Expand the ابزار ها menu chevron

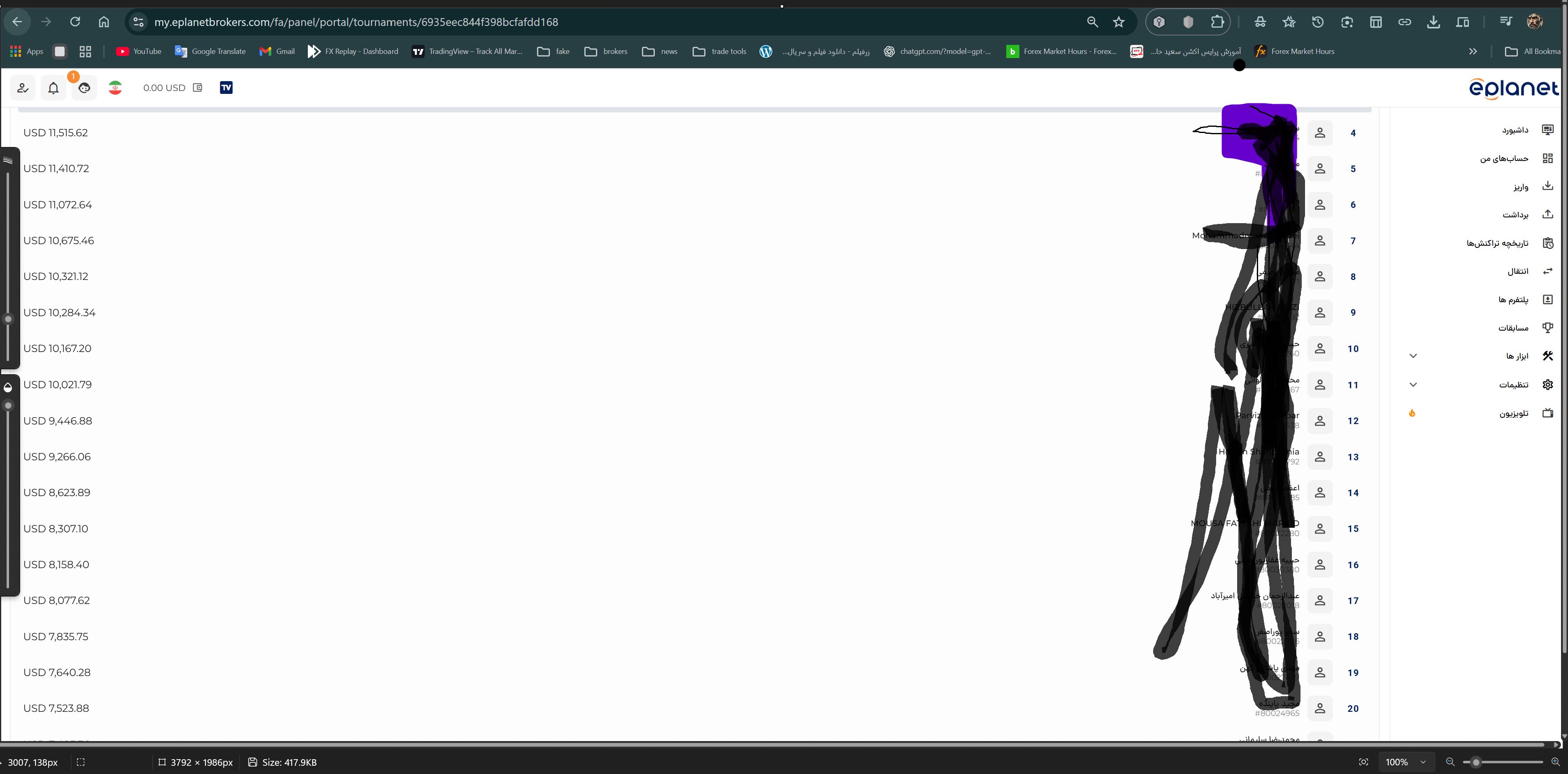1413,356
